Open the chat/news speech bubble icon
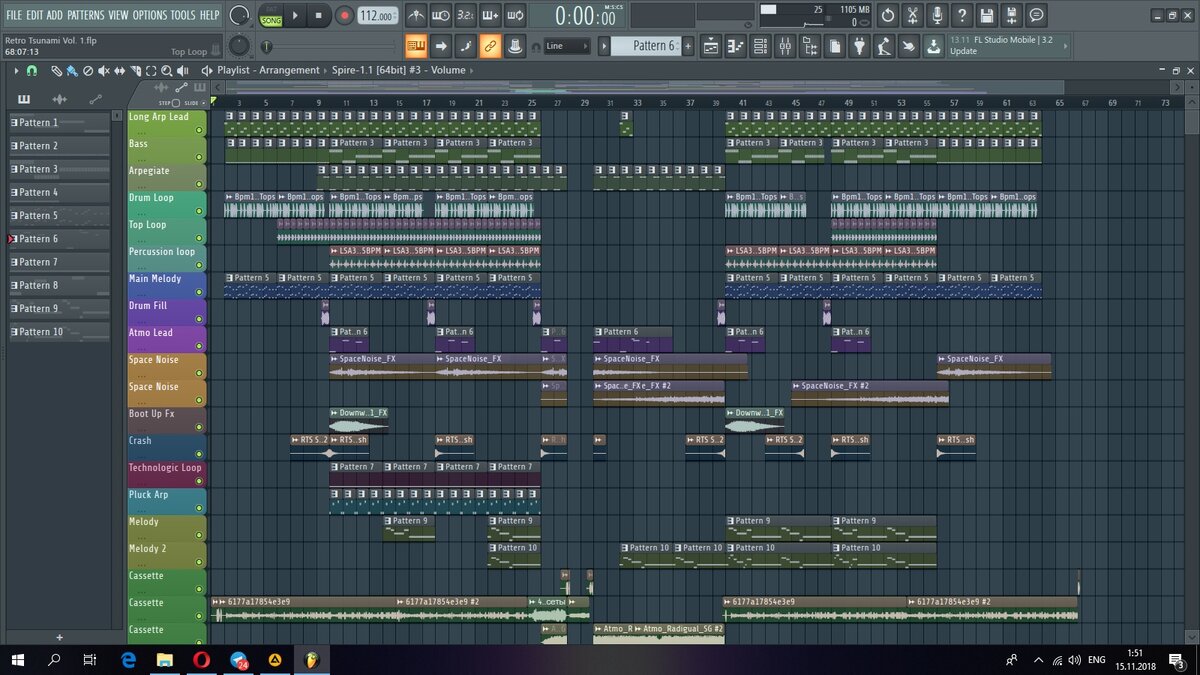1200x675 pixels. pyautogui.click(x=1037, y=15)
